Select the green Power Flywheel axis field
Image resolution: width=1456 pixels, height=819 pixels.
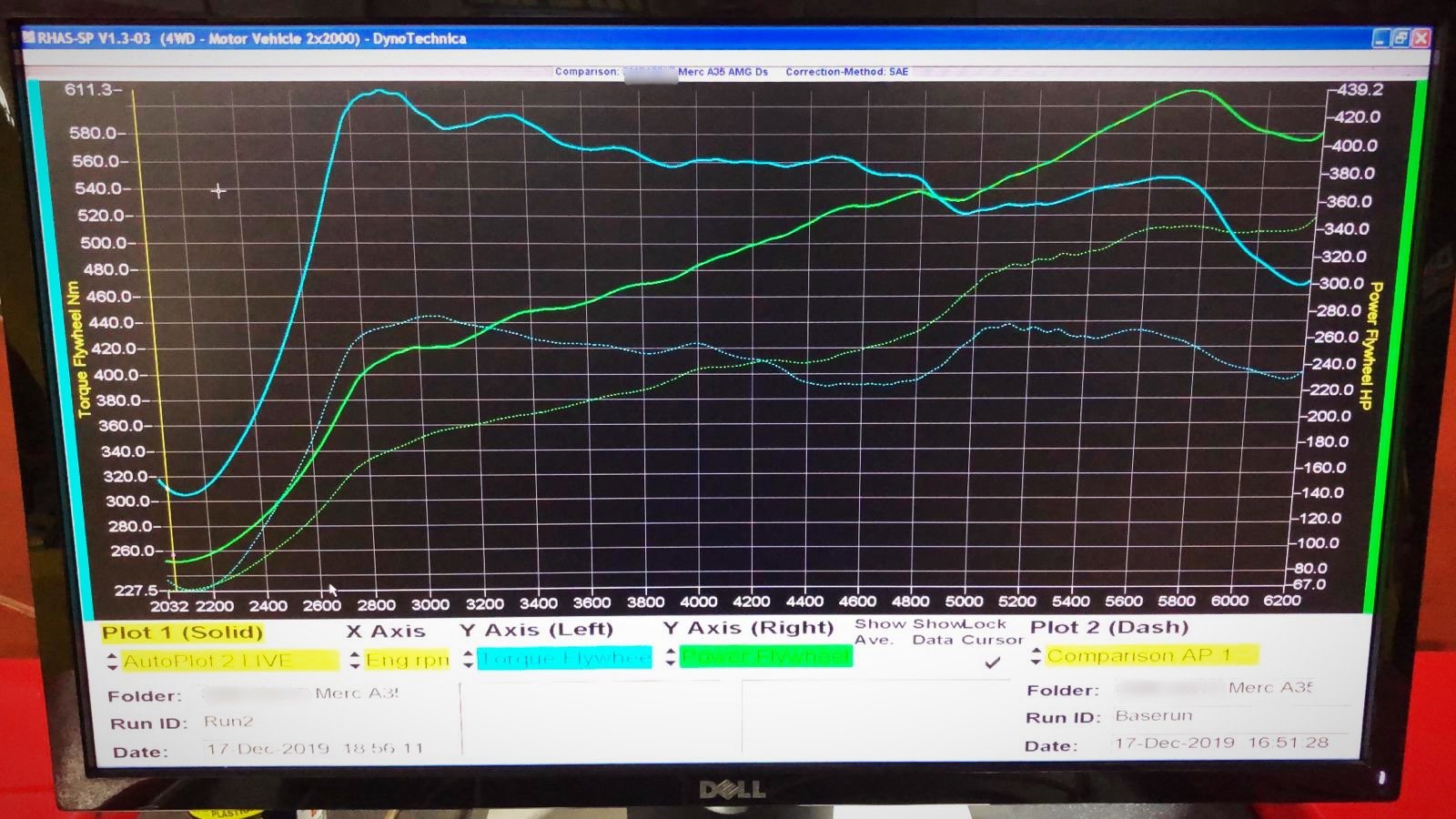[x=765, y=656]
